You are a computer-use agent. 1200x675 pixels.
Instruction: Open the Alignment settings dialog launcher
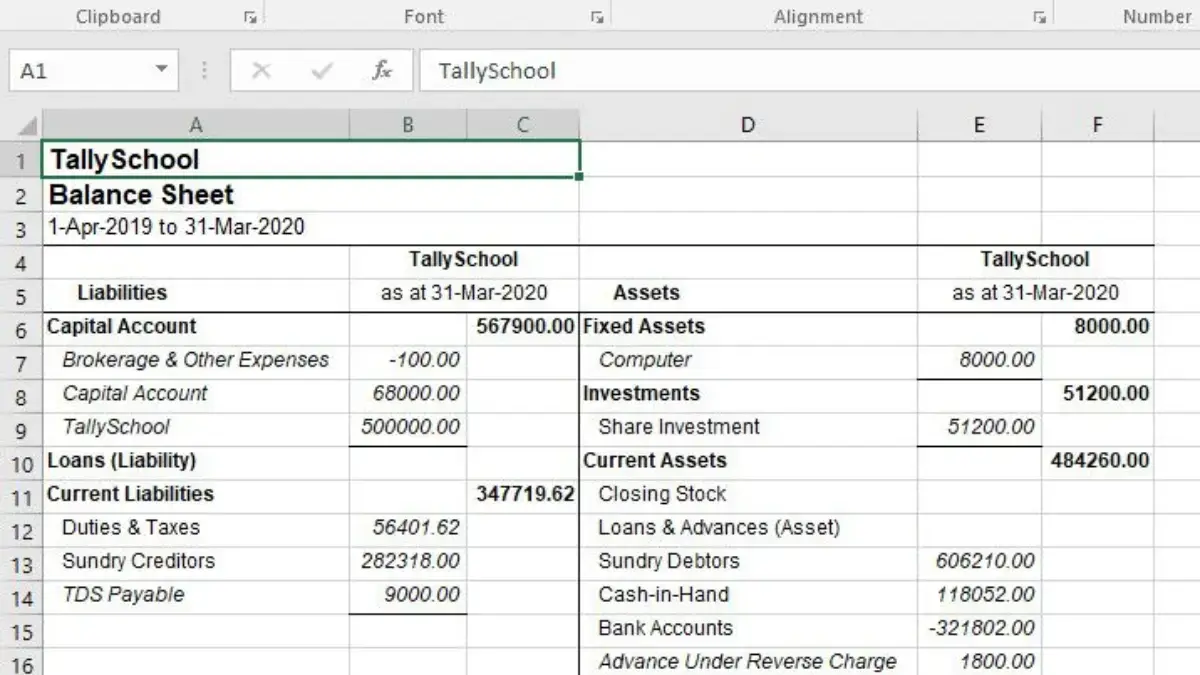coord(1040,17)
